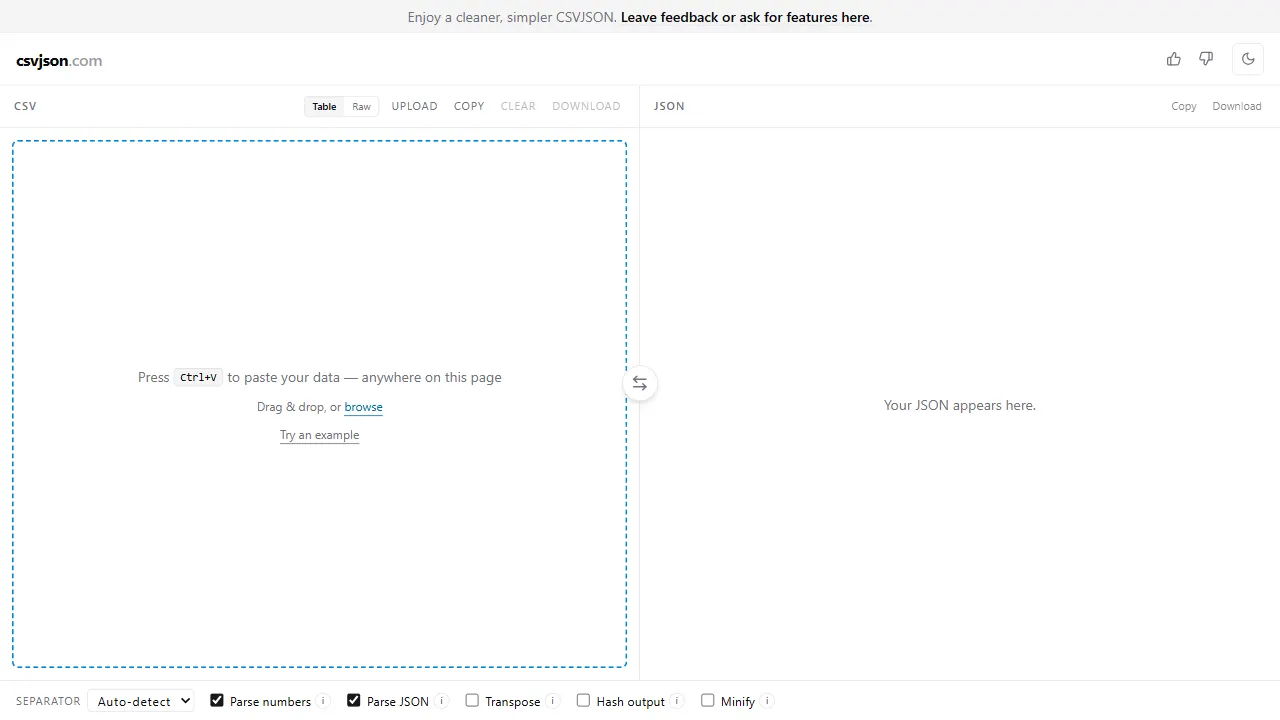Check the Minify option

coord(708,701)
